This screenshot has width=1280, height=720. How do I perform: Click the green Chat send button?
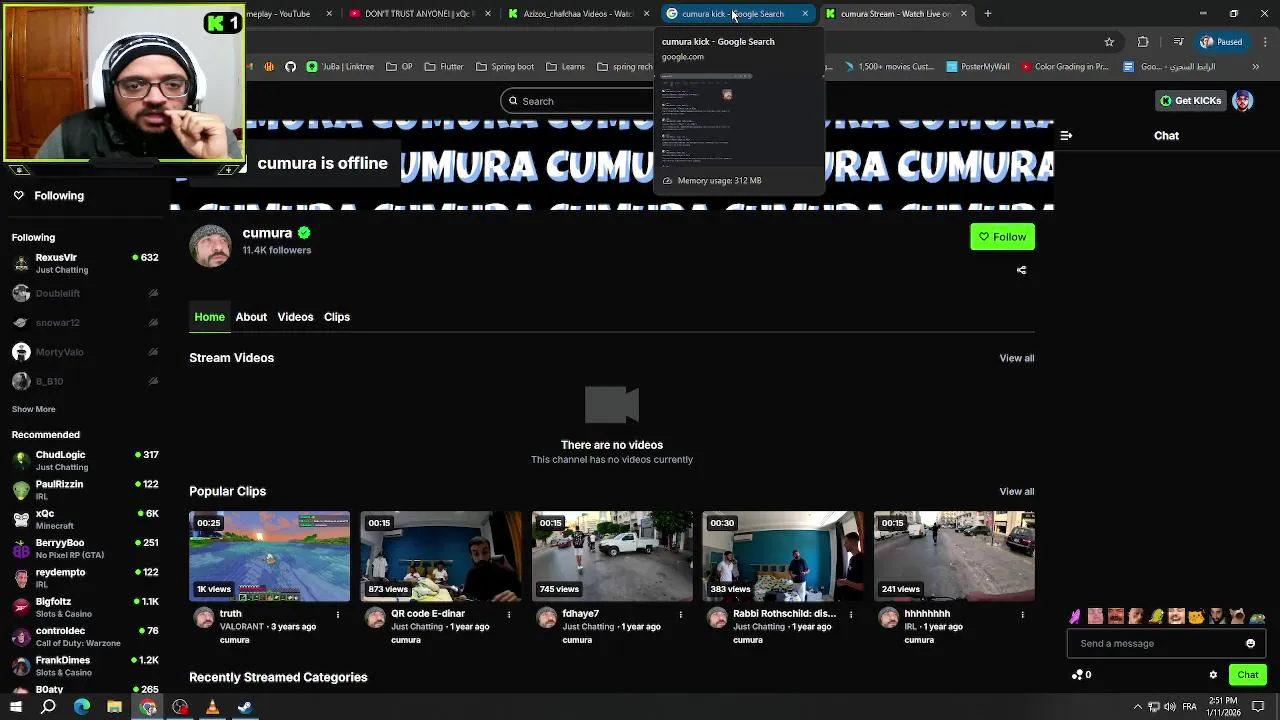point(1247,675)
